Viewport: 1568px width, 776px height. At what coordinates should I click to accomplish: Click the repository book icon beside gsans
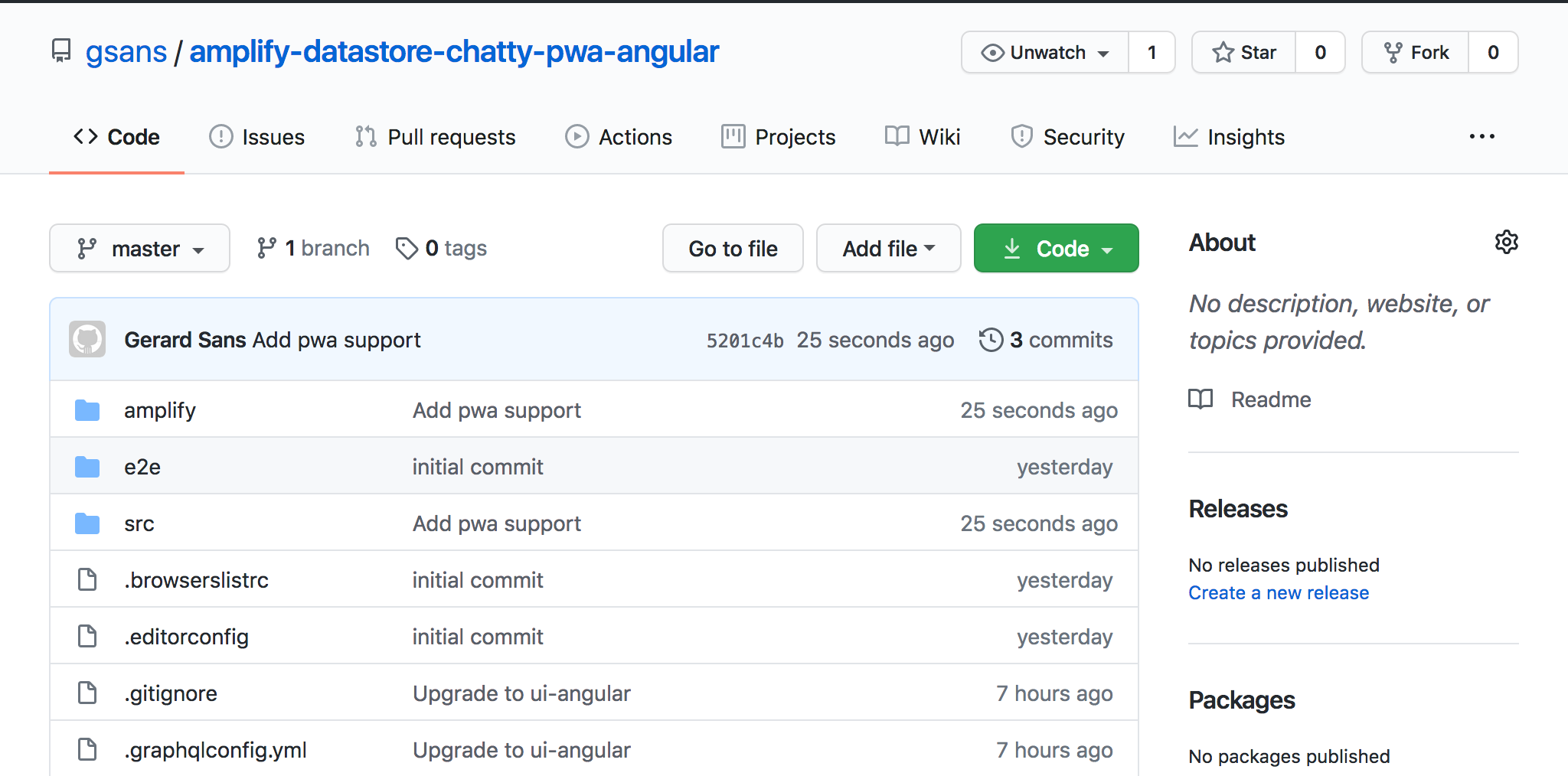click(61, 51)
